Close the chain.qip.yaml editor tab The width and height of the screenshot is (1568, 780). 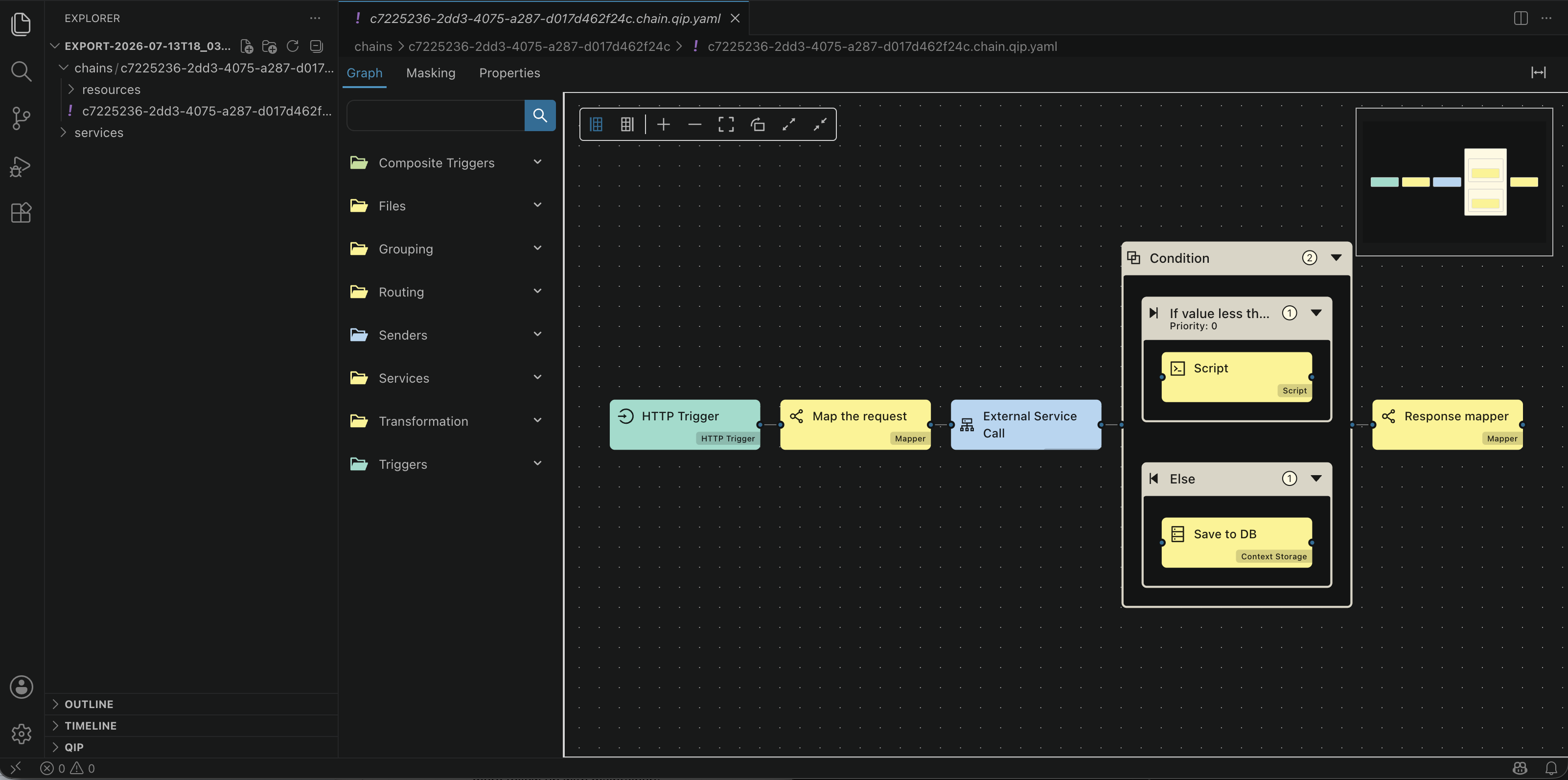click(x=735, y=18)
